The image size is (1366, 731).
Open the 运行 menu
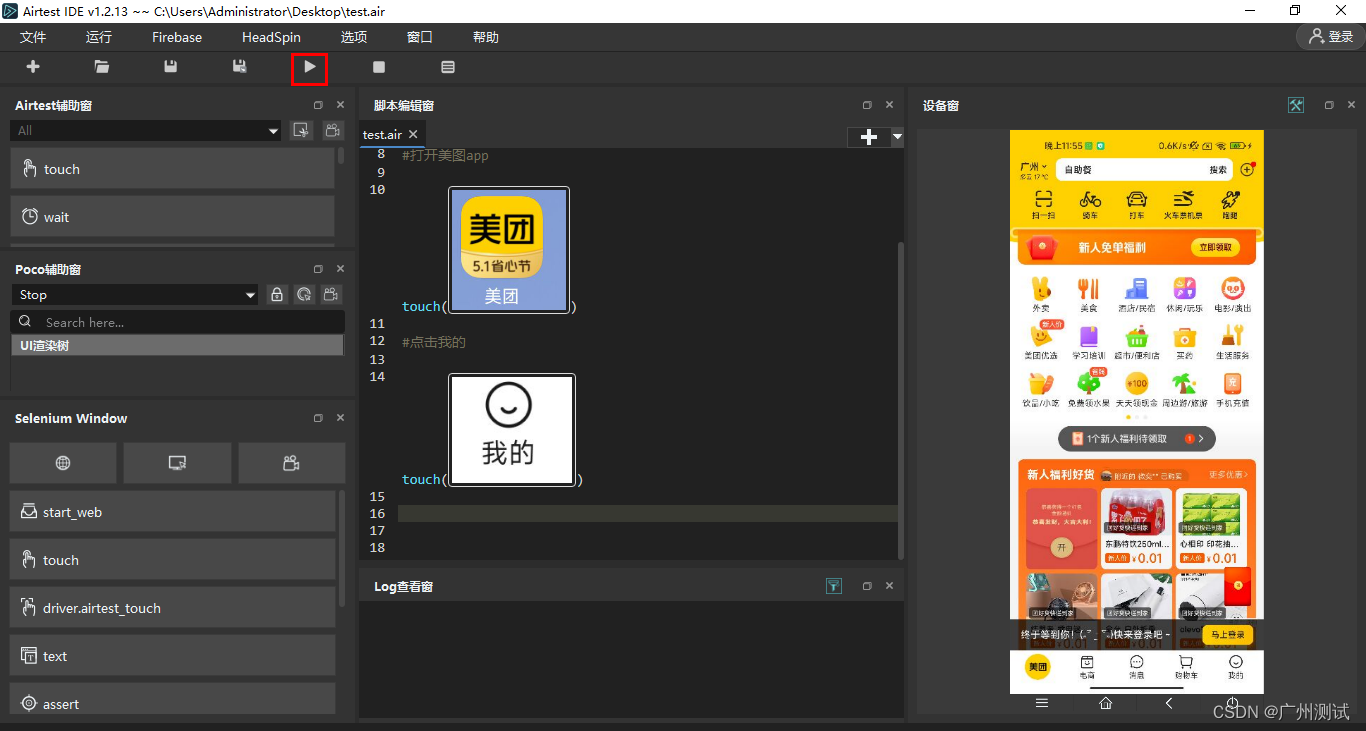click(x=99, y=37)
